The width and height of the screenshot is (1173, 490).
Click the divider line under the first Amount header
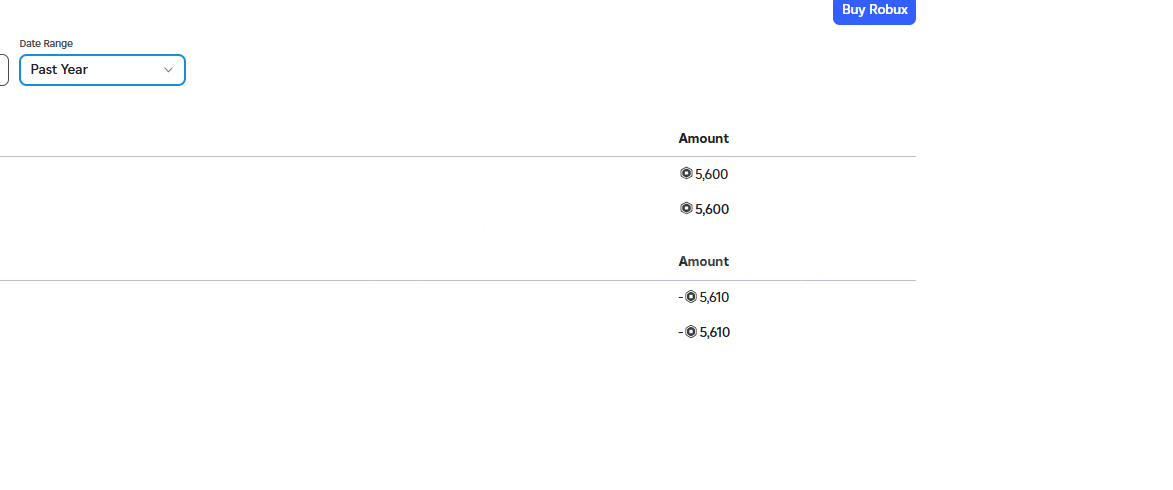[x=458, y=156]
